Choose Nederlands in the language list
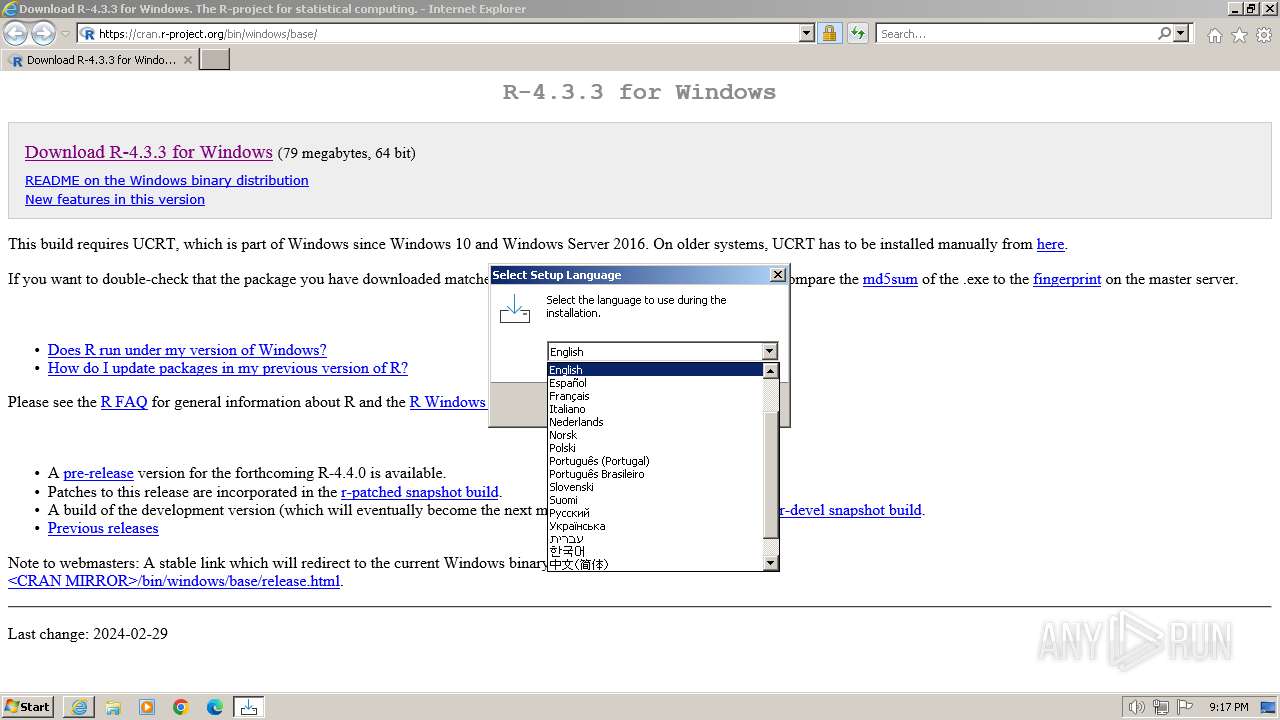Image resolution: width=1280 pixels, height=720 pixels. click(655, 422)
